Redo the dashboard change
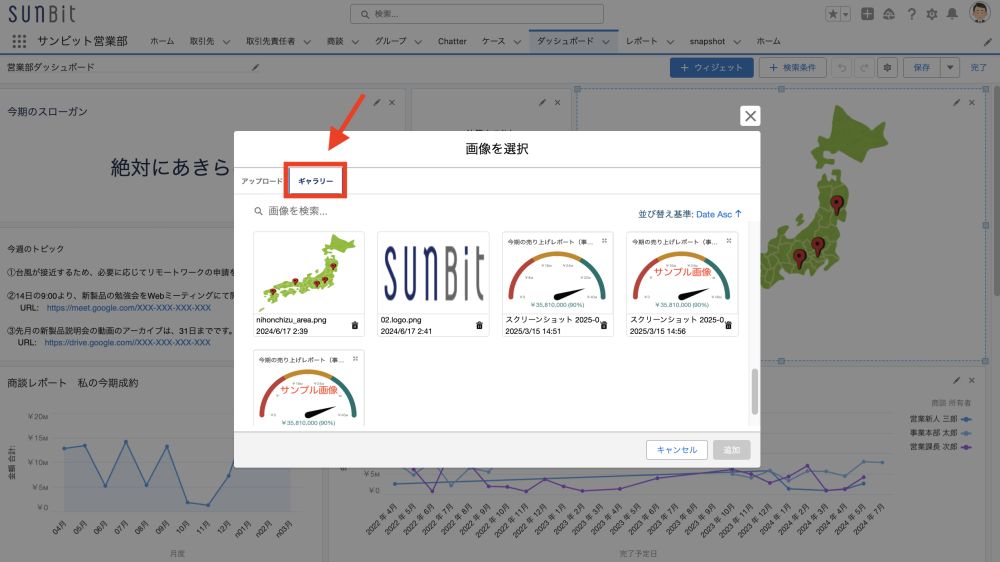 (x=864, y=68)
